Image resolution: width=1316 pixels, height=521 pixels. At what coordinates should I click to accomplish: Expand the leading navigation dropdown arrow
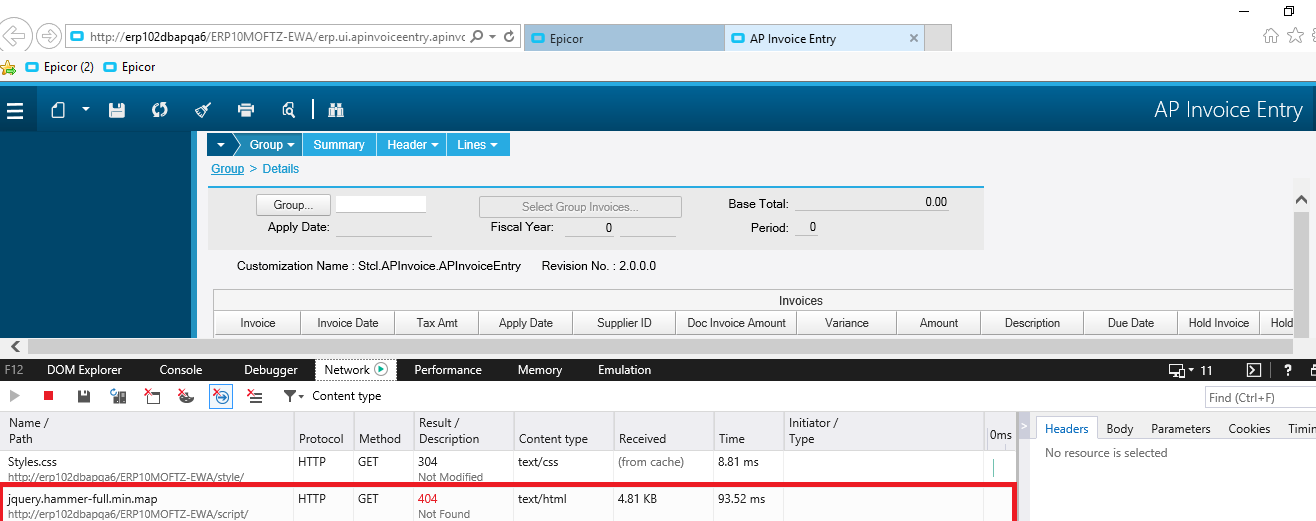[x=219, y=145]
